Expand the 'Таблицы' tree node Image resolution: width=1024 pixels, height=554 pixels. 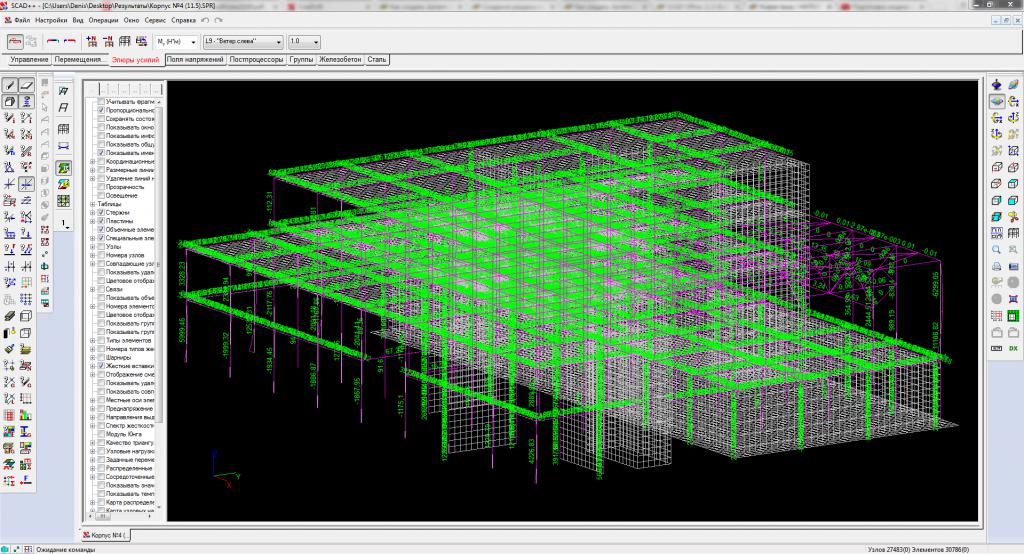coord(92,204)
